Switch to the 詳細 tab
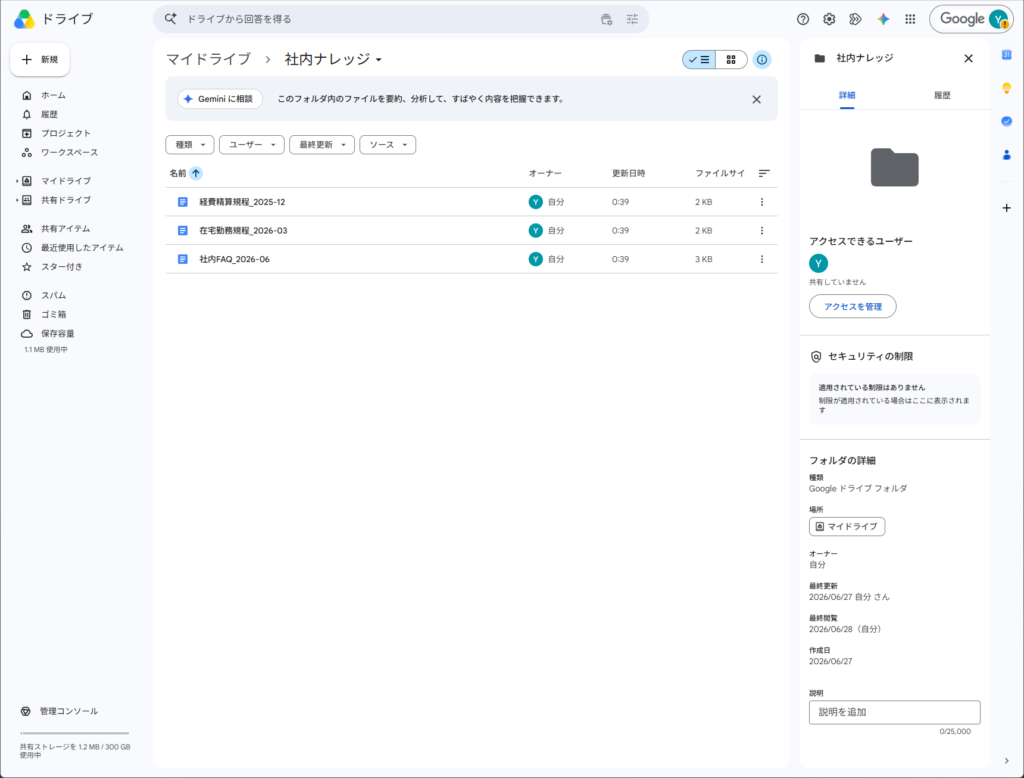 (846, 95)
